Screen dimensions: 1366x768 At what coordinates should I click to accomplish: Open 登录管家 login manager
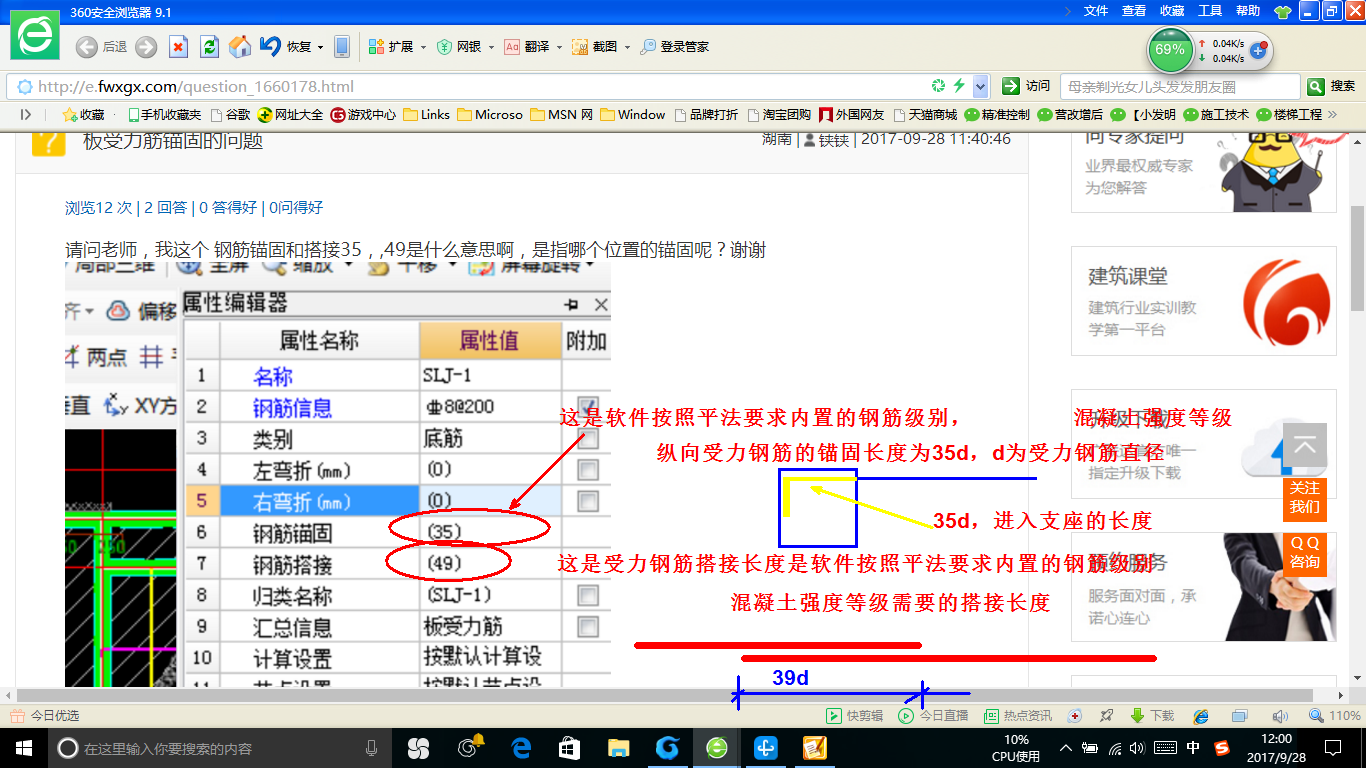675,46
